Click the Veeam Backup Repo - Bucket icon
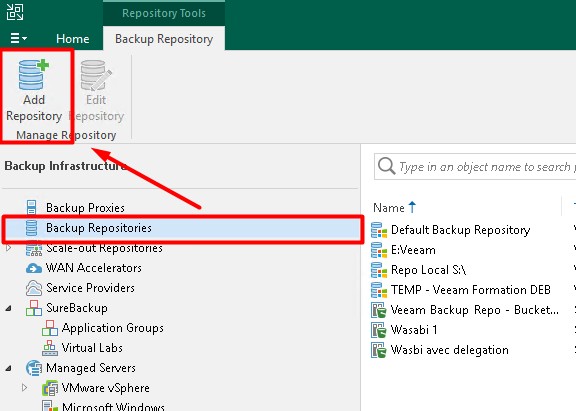 coord(379,310)
